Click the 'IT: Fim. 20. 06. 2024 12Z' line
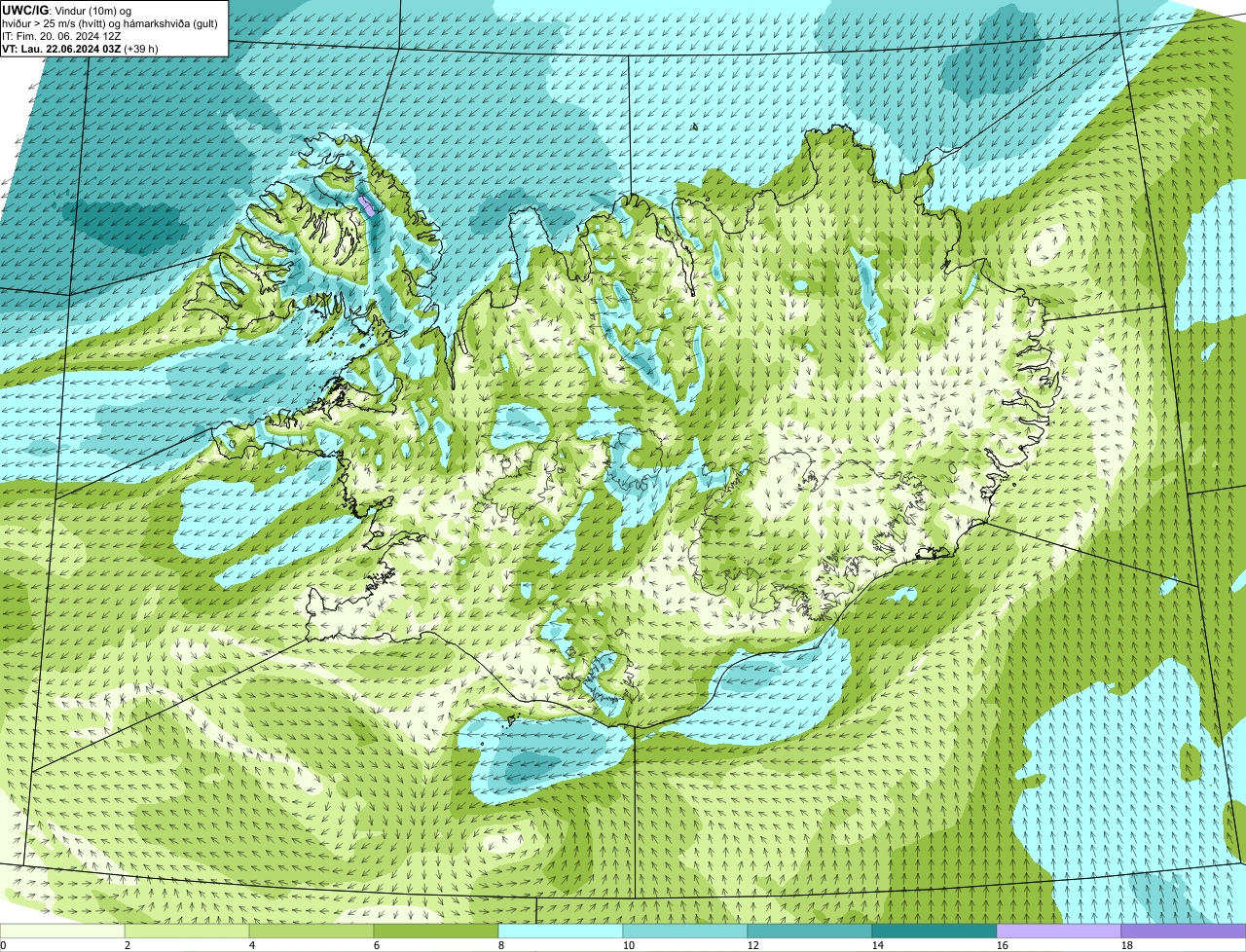Image resolution: width=1246 pixels, height=952 pixels. pyautogui.click(x=61, y=36)
